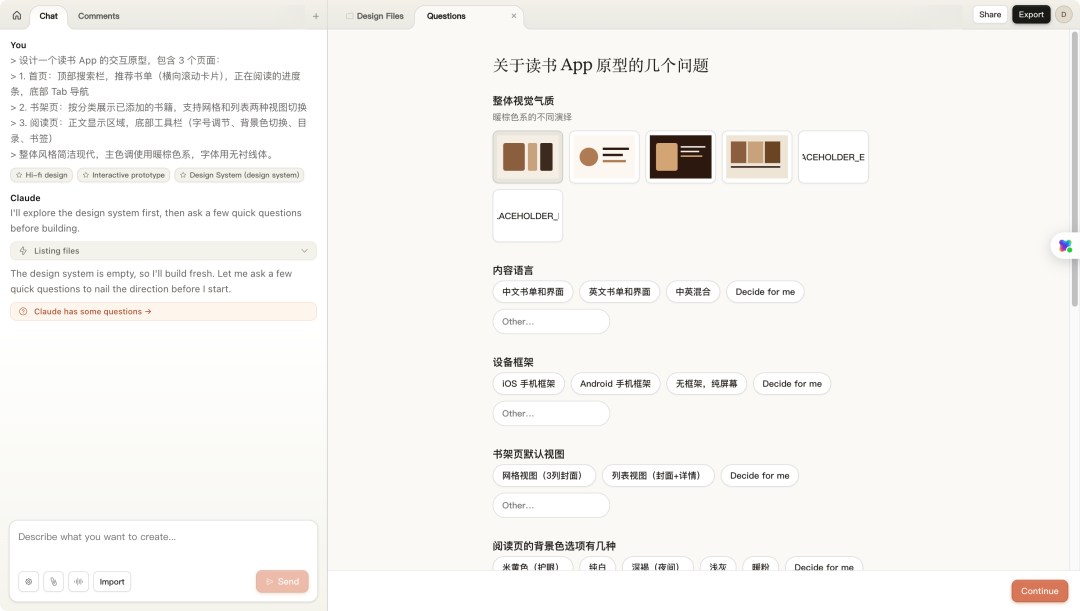Open a new tab with the plus icon
The image size is (1080, 611).
click(x=316, y=16)
